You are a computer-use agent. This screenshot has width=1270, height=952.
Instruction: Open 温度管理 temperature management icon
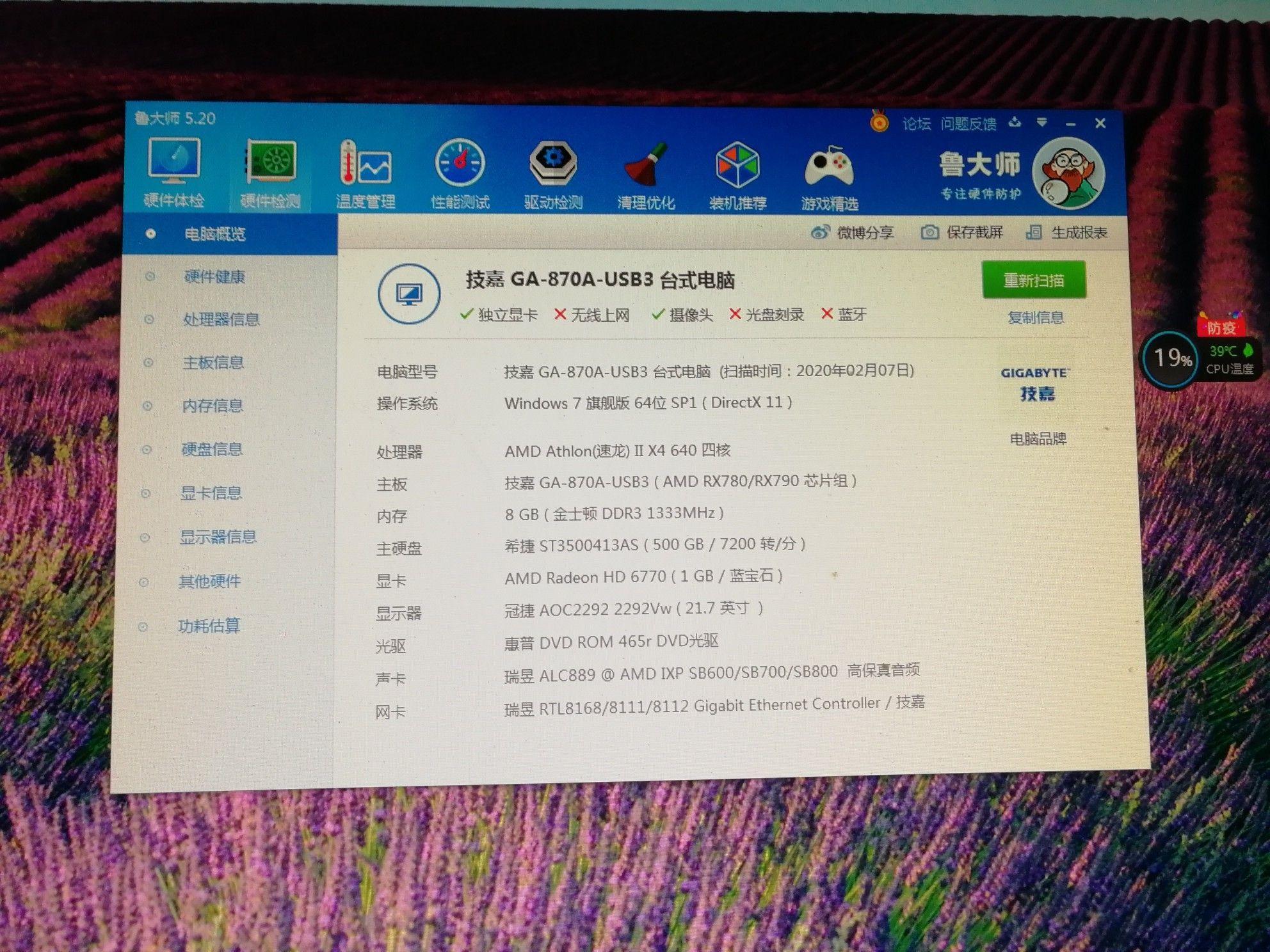(x=365, y=174)
